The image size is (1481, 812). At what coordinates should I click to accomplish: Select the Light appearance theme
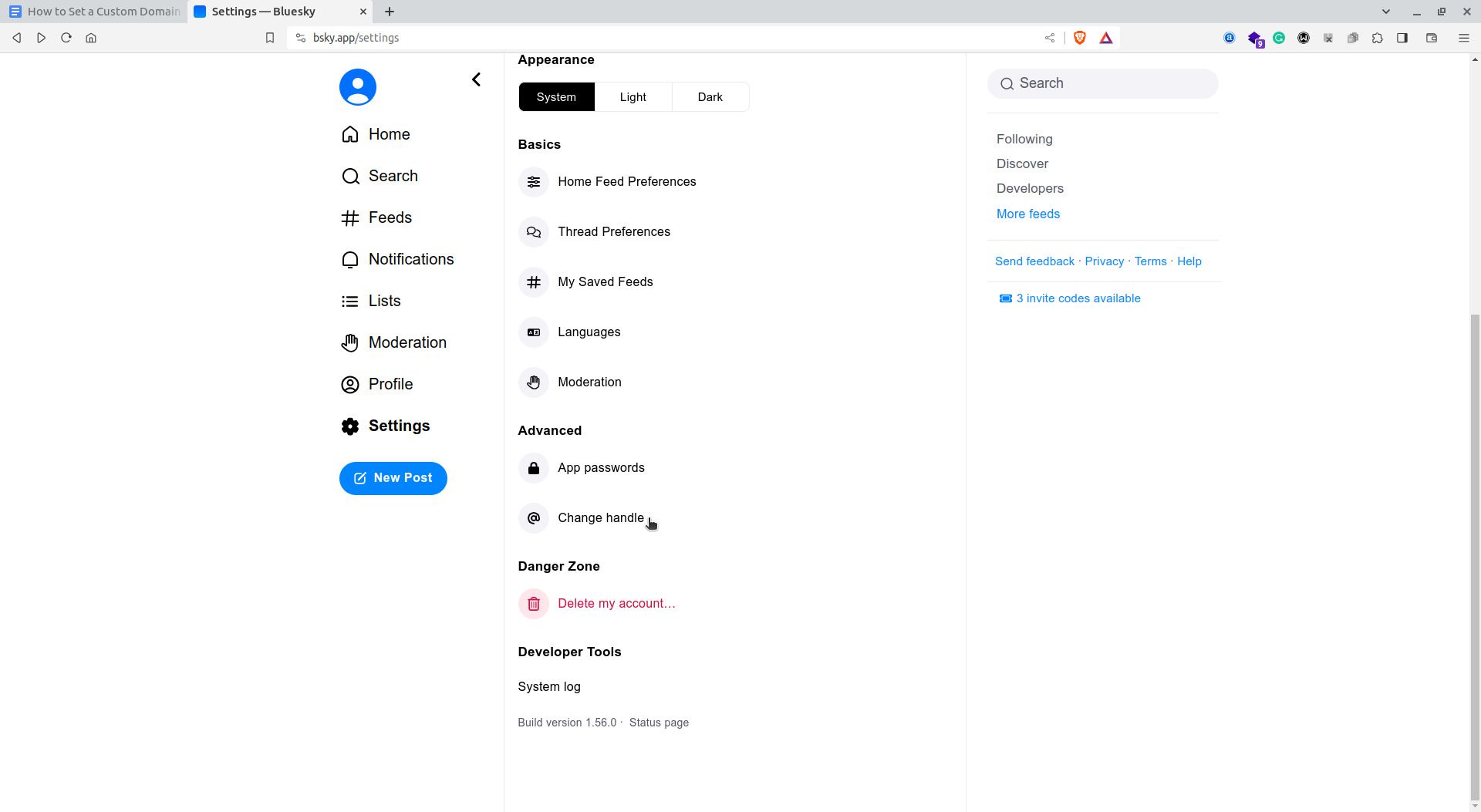(x=633, y=96)
